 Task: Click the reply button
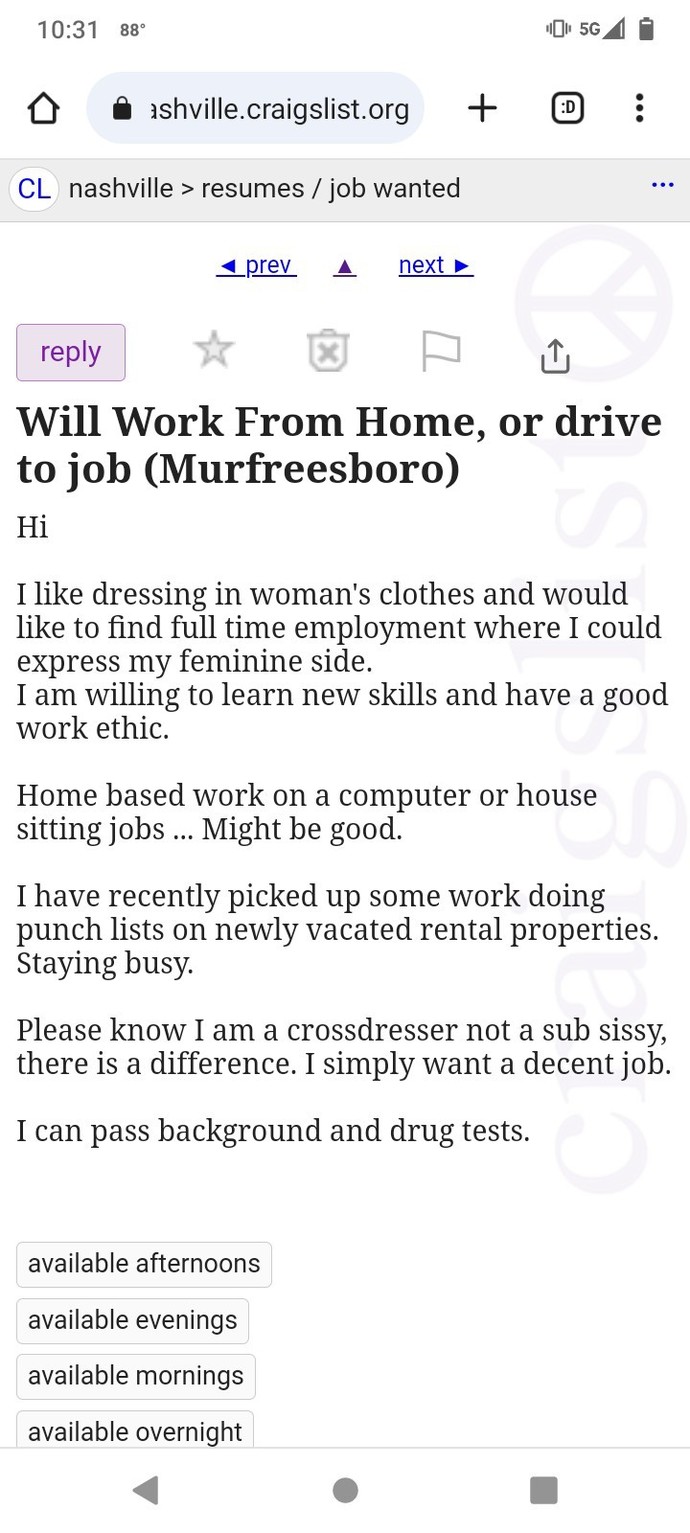pos(71,352)
